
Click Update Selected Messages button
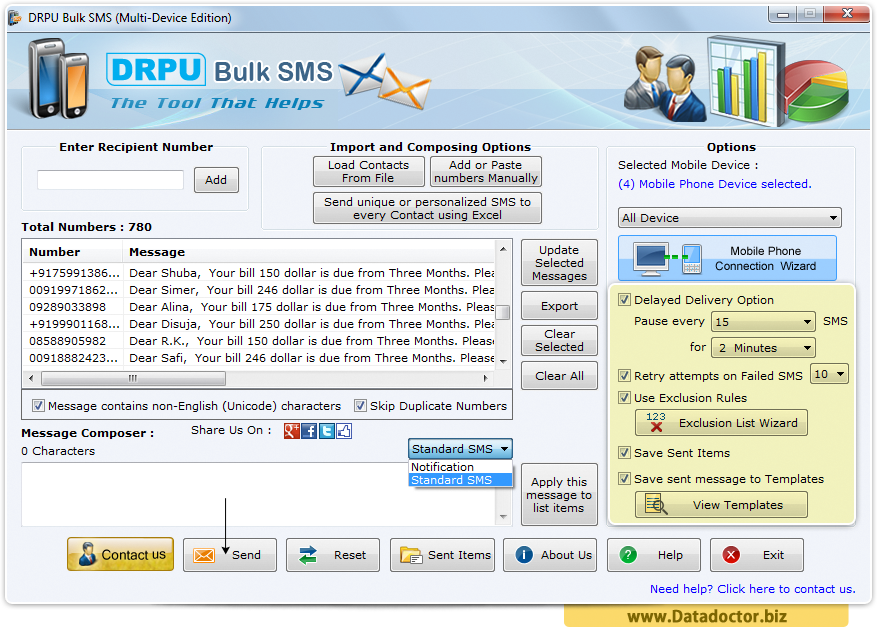click(559, 263)
